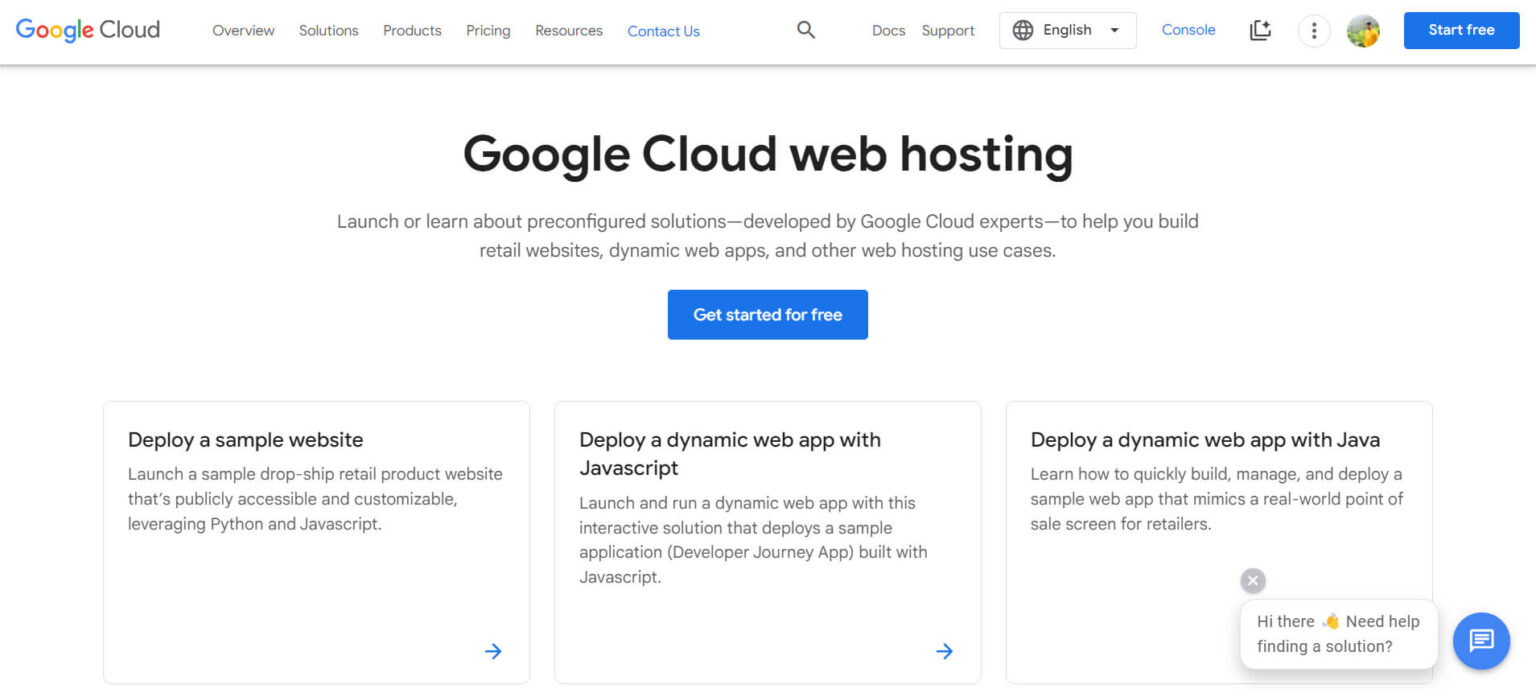Open the share/export icon beside Console
This screenshot has width=1536, height=693.
pyautogui.click(x=1260, y=30)
